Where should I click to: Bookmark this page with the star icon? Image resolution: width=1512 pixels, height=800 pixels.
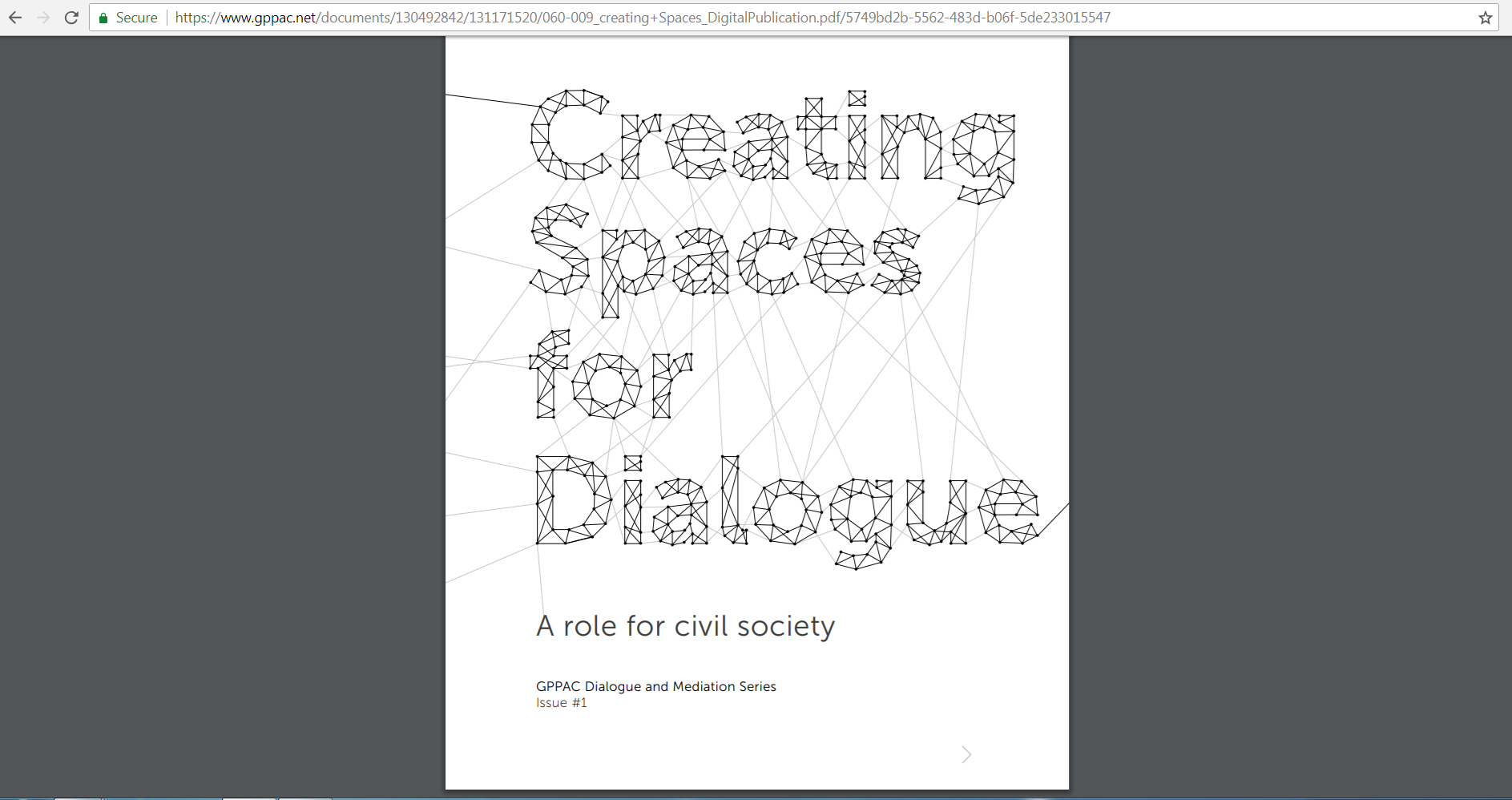click(1485, 18)
